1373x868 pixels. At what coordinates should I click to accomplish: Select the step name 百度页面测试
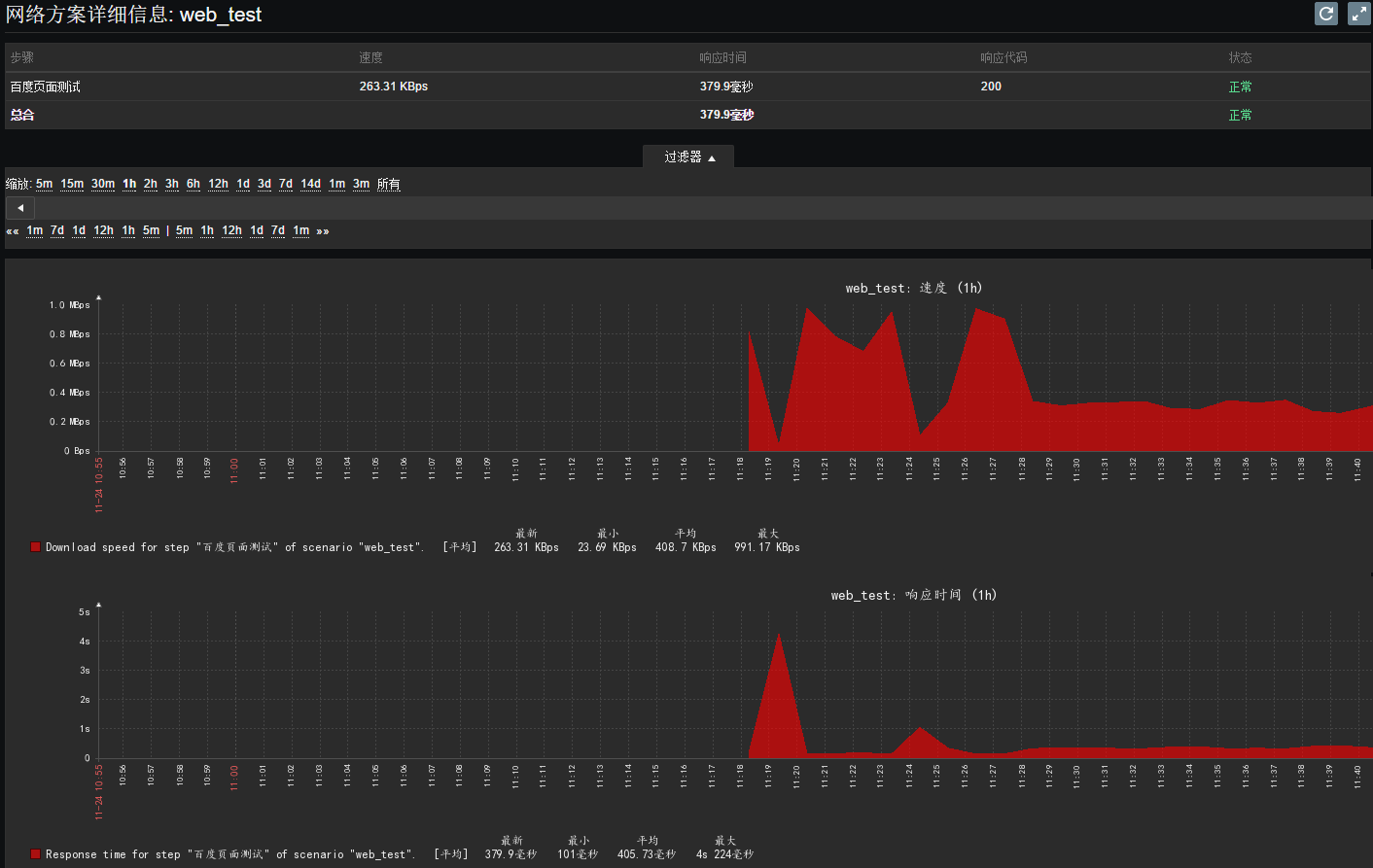[46, 87]
